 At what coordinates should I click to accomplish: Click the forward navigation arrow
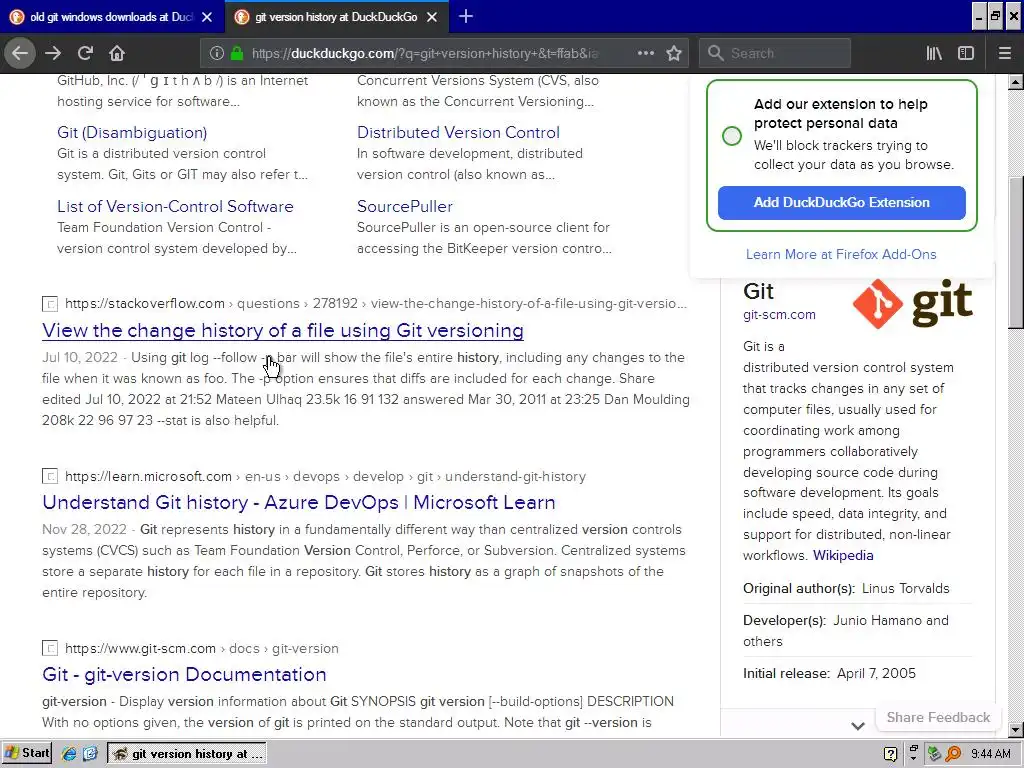coord(53,53)
